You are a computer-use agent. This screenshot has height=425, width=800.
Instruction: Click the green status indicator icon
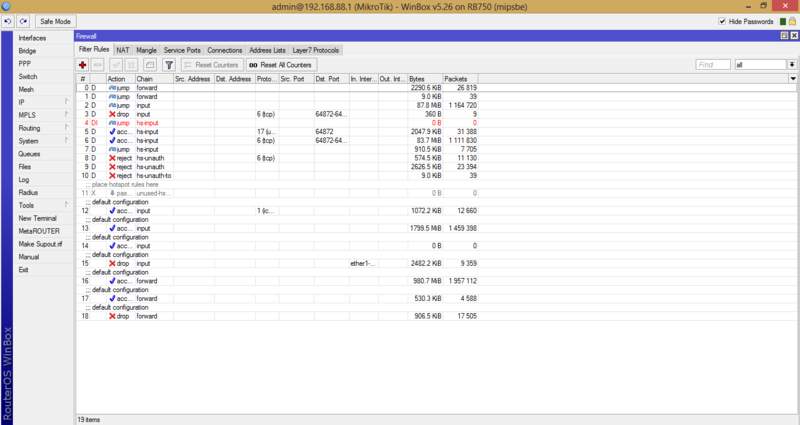(x=783, y=21)
